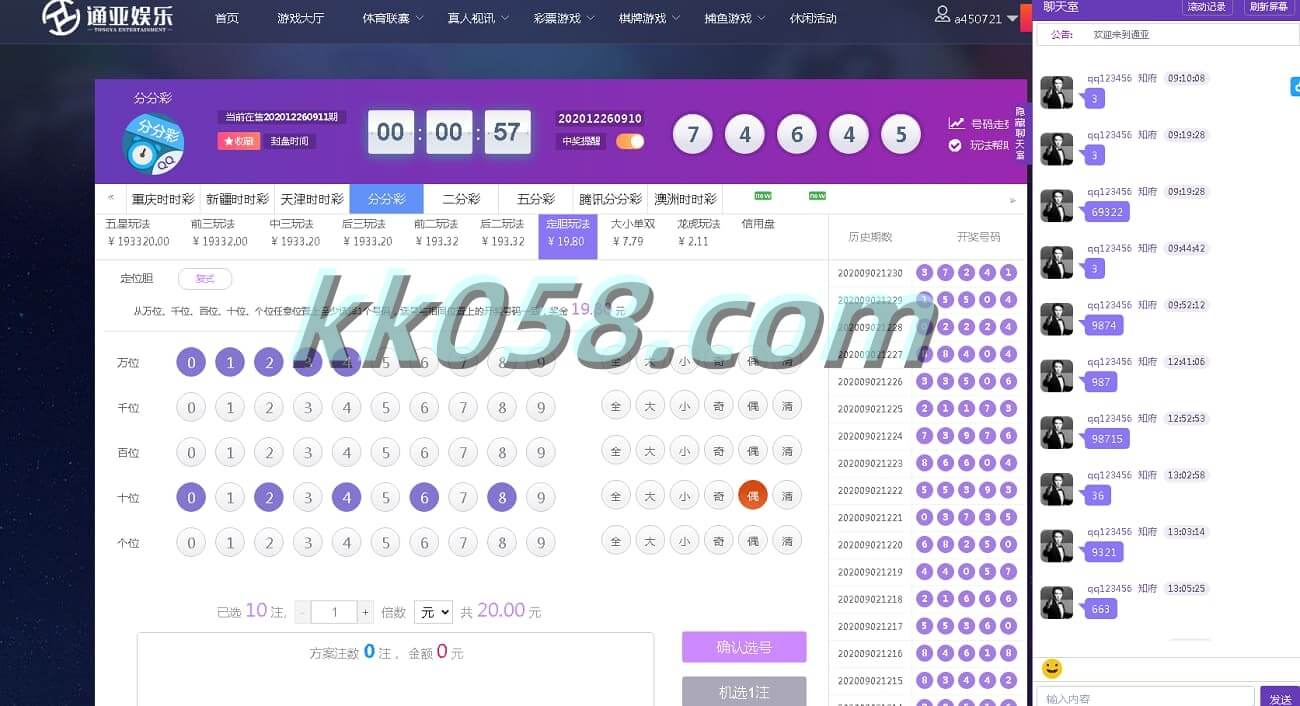Open the emoji picker smiley in chat

pos(1051,668)
